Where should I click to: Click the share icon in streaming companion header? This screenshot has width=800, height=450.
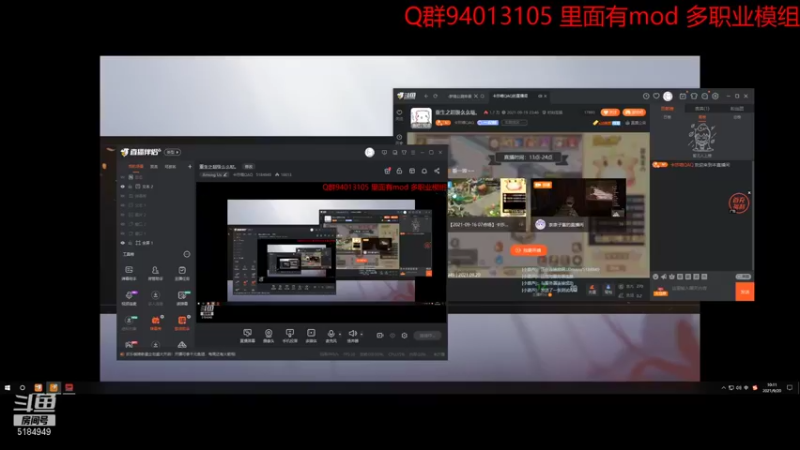coord(437,171)
